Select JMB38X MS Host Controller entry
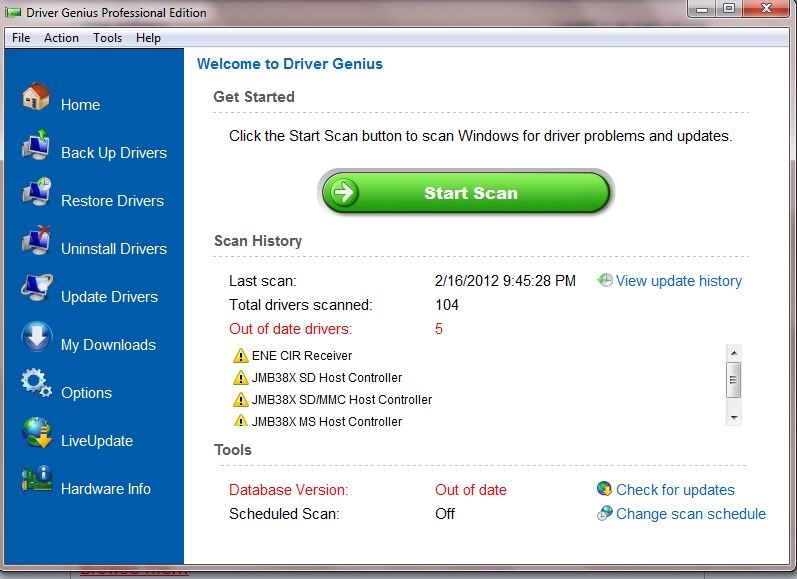The height and width of the screenshot is (579, 797). (327, 421)
